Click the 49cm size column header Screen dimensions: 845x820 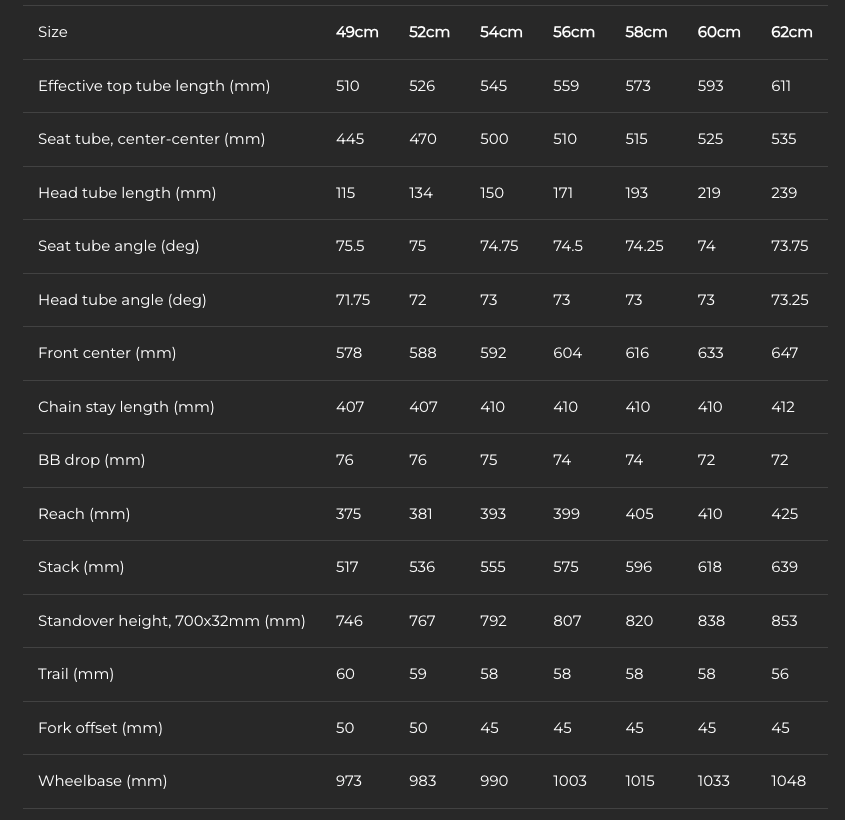(x=357, y=32)
